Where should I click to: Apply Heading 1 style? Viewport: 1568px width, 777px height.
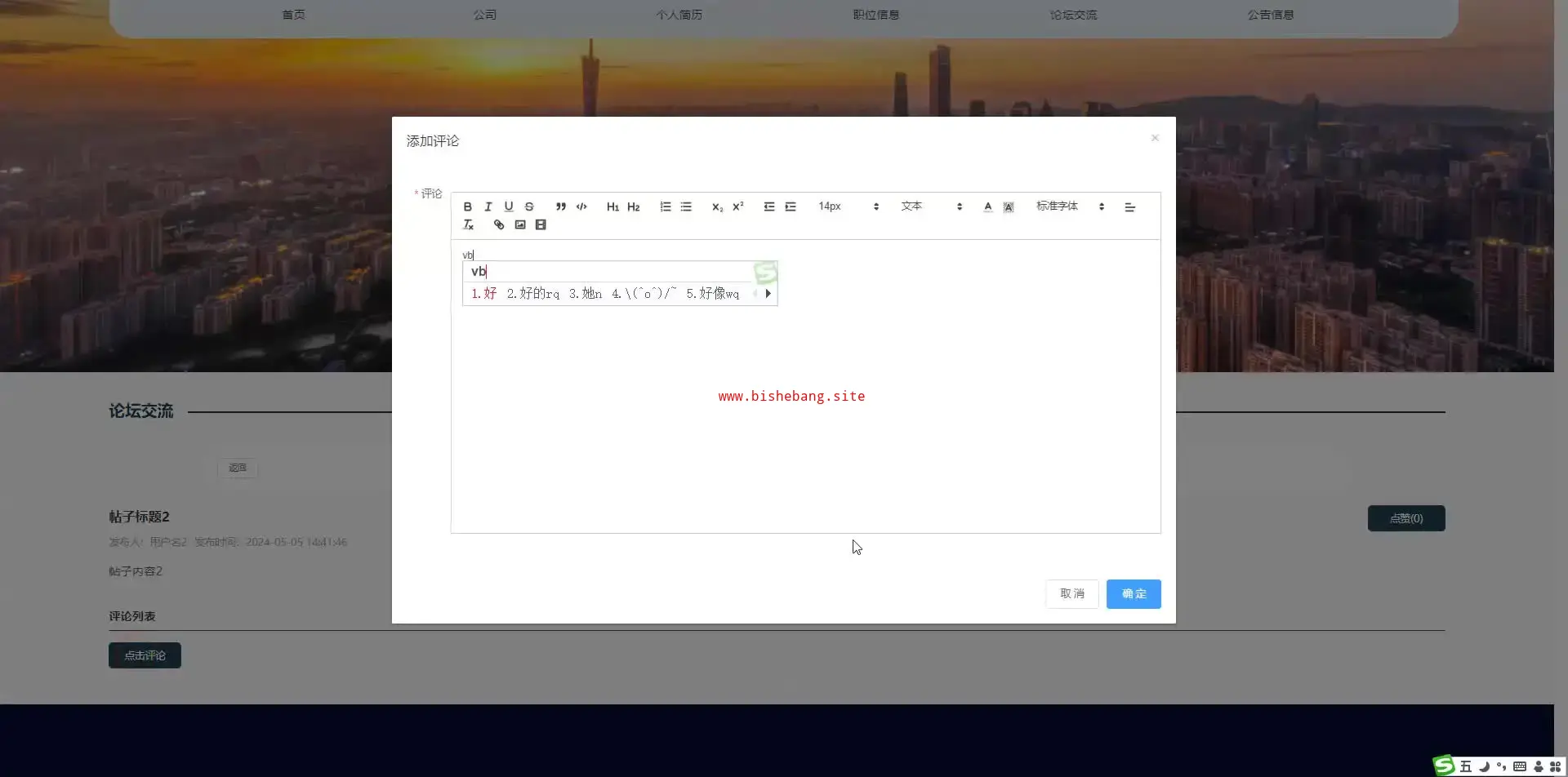612,206
